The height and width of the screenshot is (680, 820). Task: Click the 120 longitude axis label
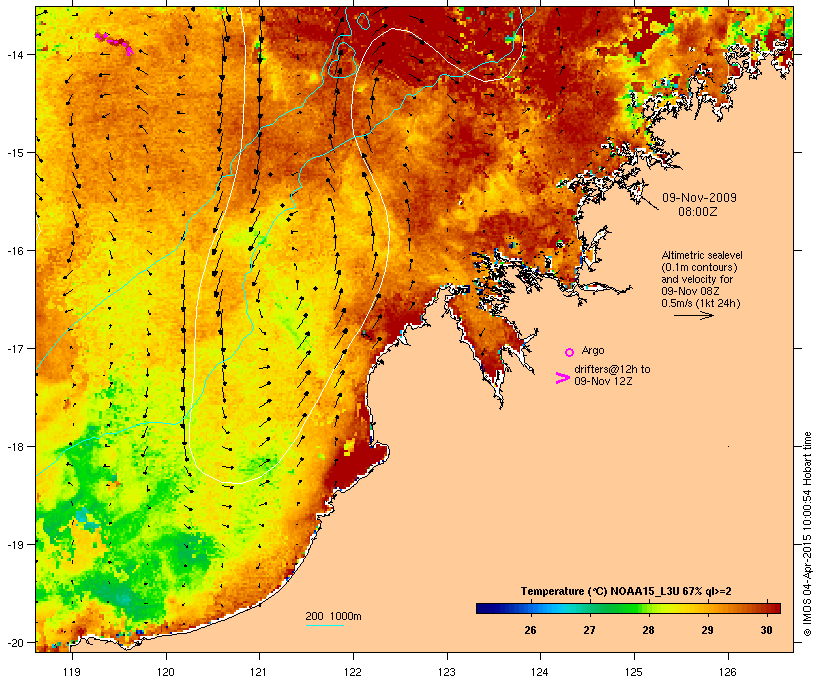tap(166, 672)
